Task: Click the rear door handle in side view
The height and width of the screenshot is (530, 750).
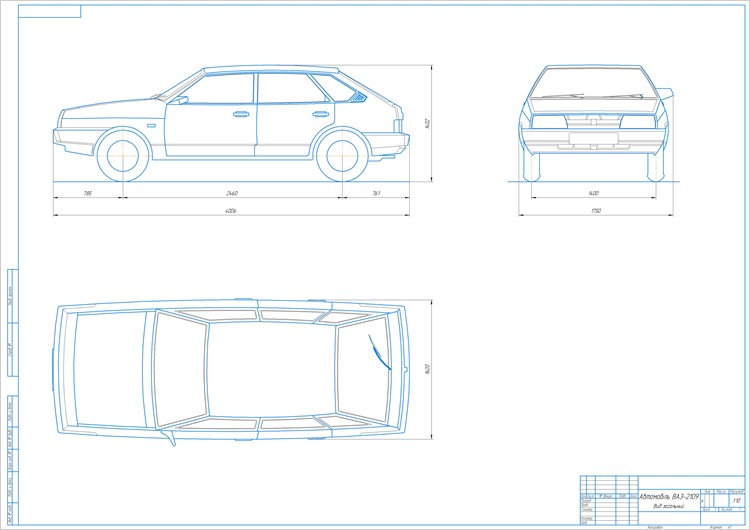Action: click(x=320, y=114)
